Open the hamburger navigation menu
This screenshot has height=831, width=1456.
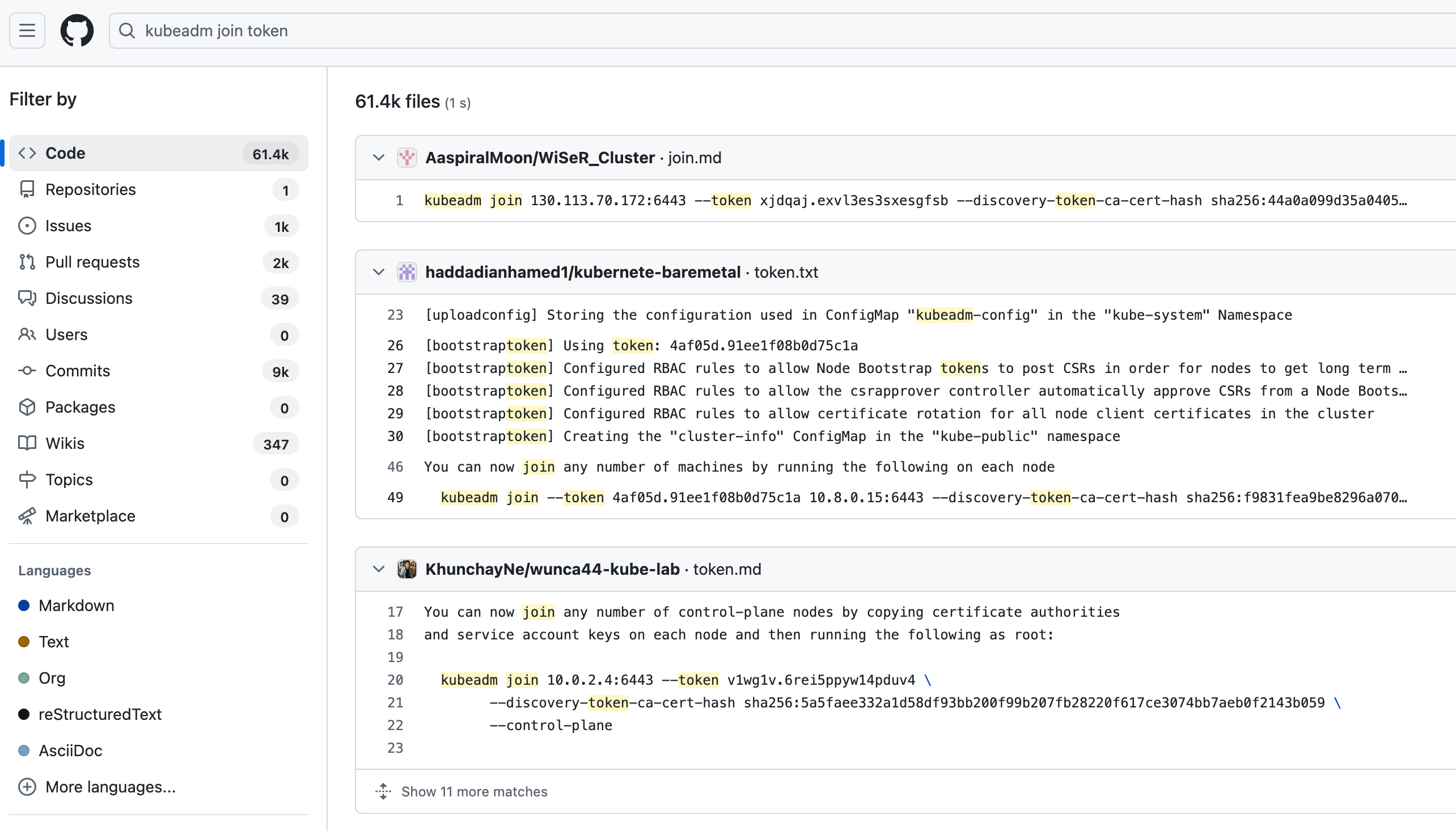27,30
